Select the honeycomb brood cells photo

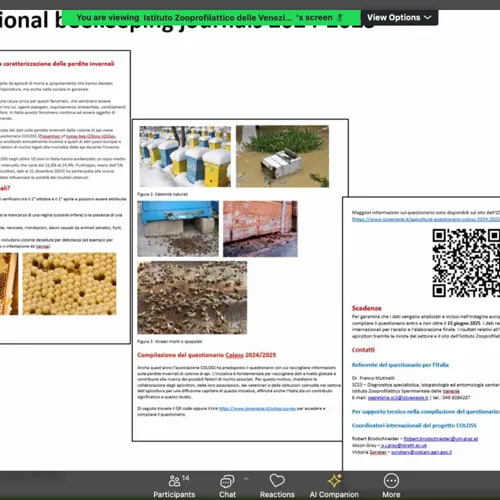coord(70,284)
